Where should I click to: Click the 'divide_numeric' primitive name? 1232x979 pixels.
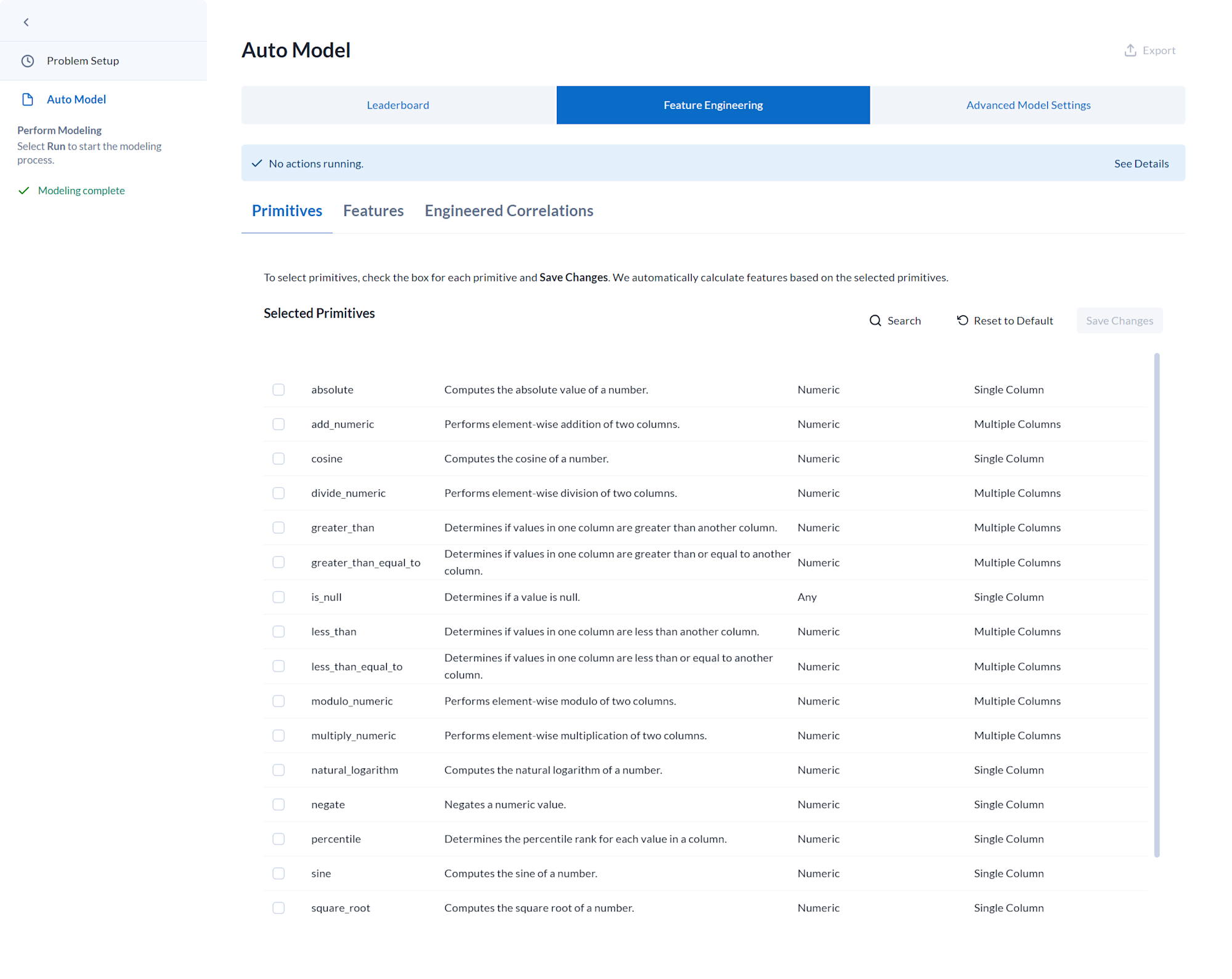point(348,493)
